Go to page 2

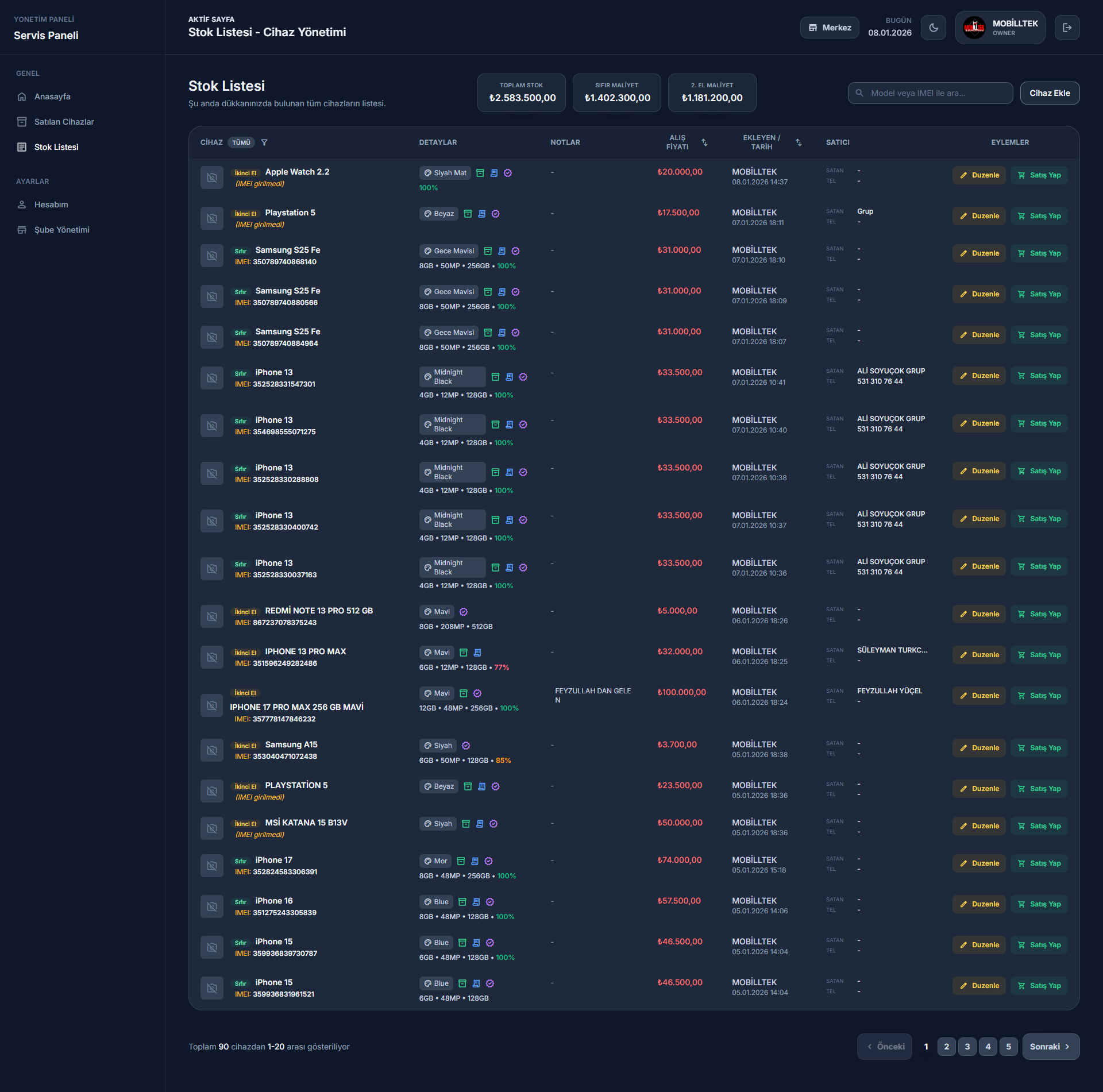click(947, 1047)
